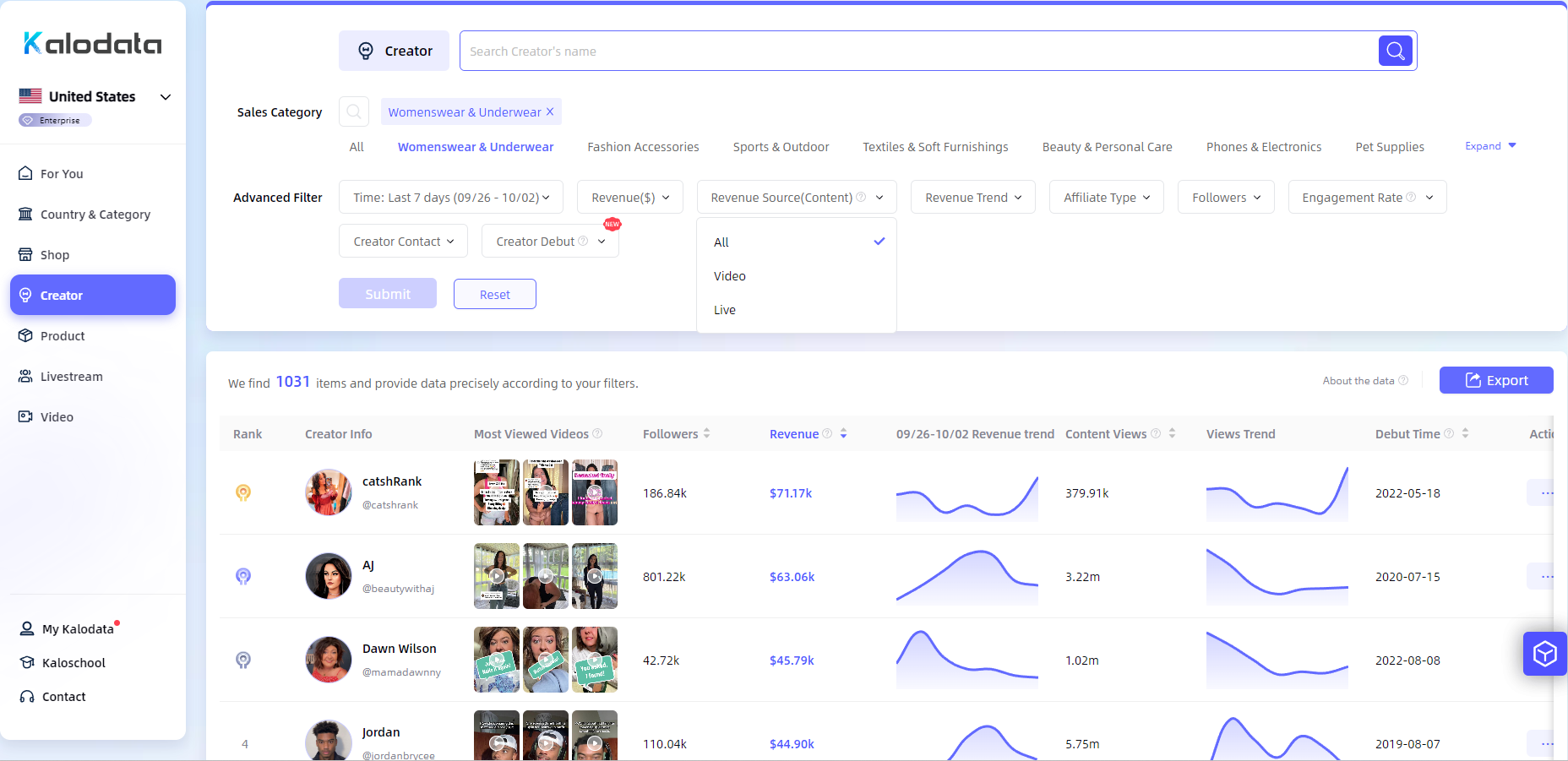Screen dimensions: 1568x761
Task: Select the Fashion Accessories category tab
Action: pyautogui.click(x=643, y=147)
